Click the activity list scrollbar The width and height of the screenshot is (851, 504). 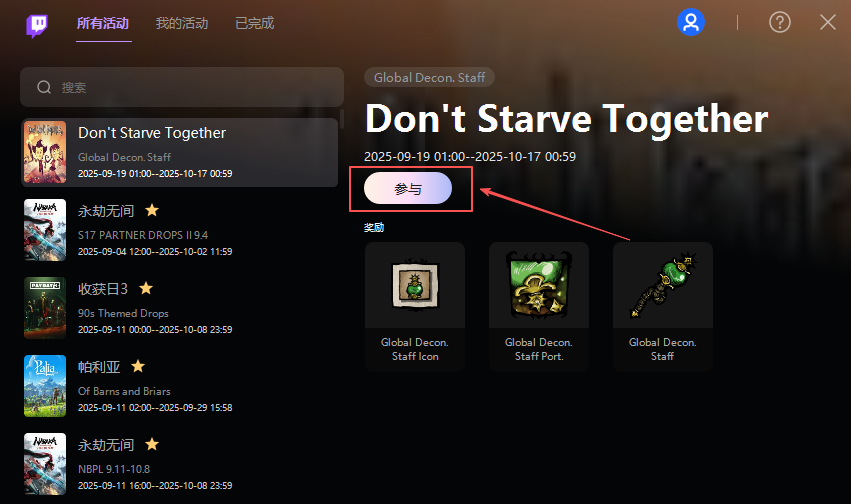[341, 119]
